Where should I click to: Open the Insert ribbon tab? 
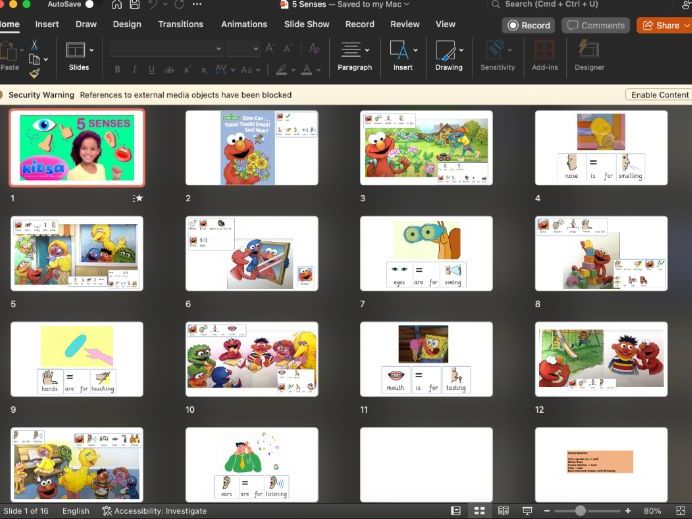click(x=47, y=24)
